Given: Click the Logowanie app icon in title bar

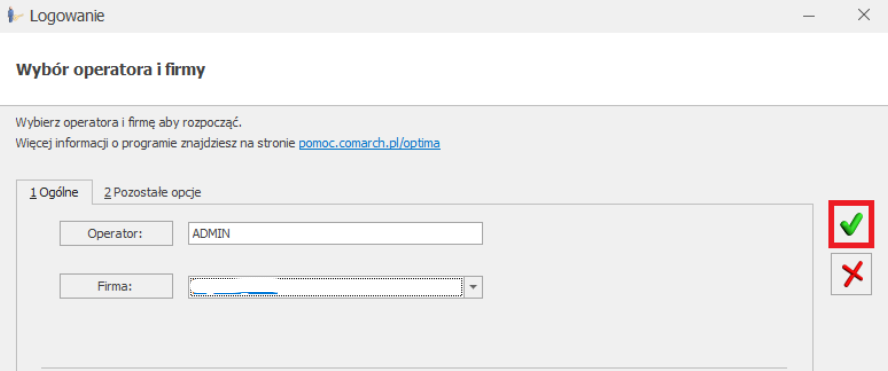Looking at the screenshot, I should (15, 15).
